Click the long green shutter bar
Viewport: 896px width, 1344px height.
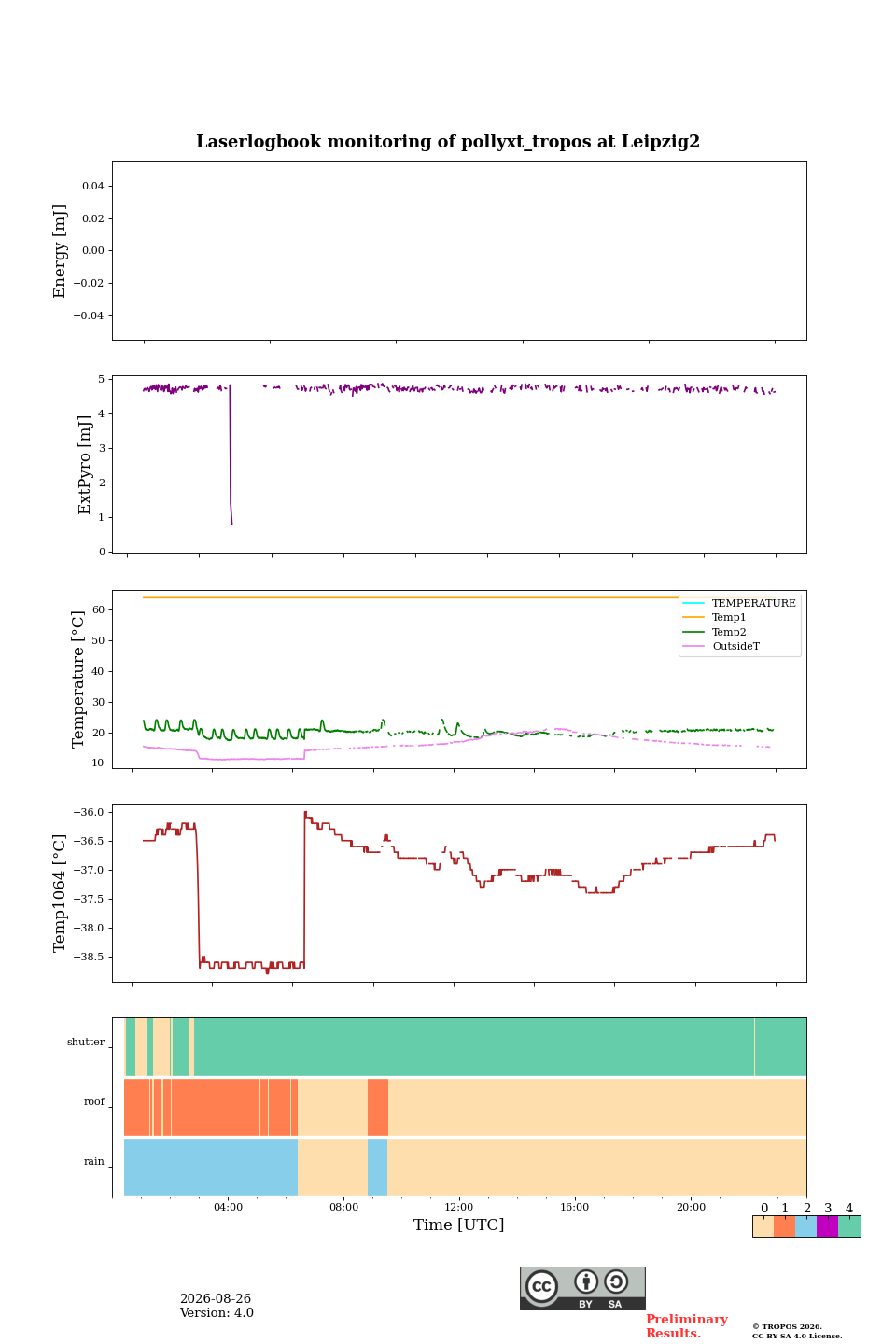(x=474, y=1047)
